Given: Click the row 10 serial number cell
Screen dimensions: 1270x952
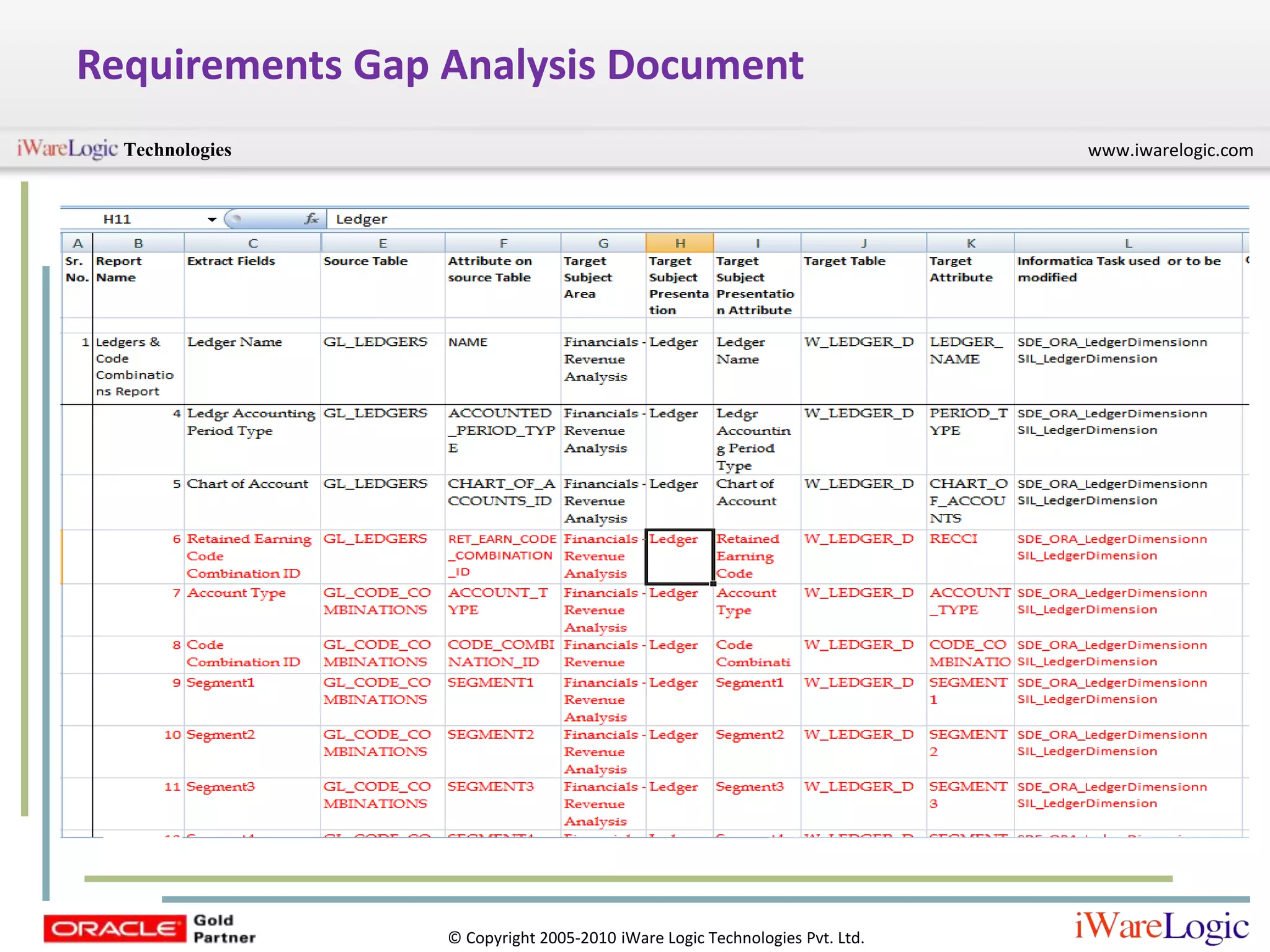Looking at the screenshot, I should coord(138,751).
